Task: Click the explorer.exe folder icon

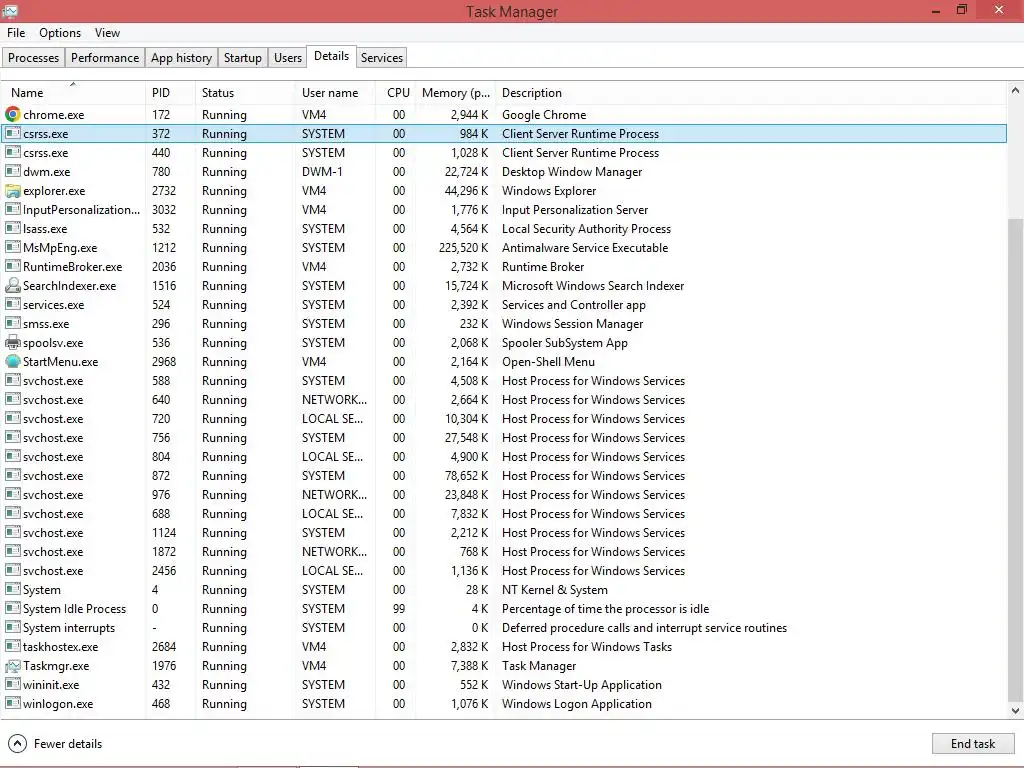Action: tap(12, 191)
